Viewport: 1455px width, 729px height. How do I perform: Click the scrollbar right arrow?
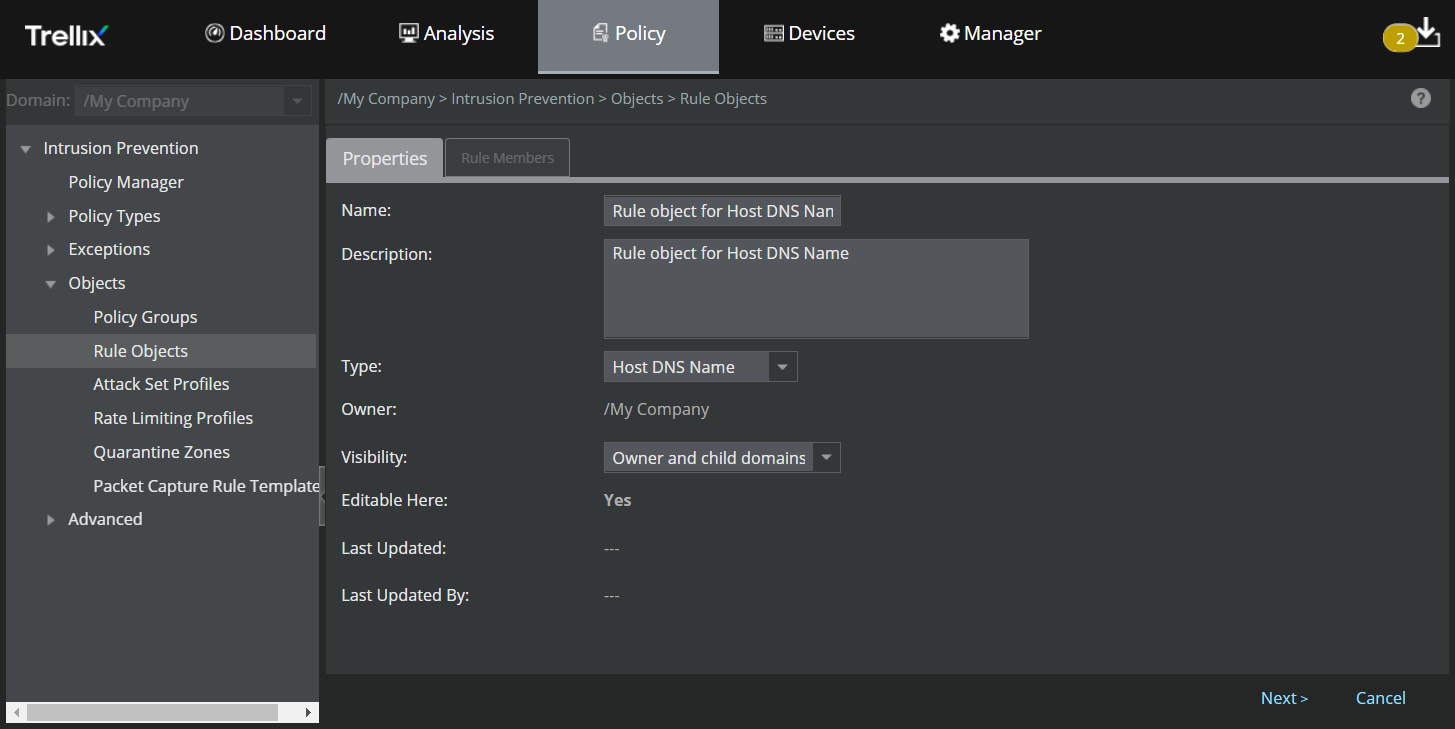pyautogui.click(x=309, y=712)
